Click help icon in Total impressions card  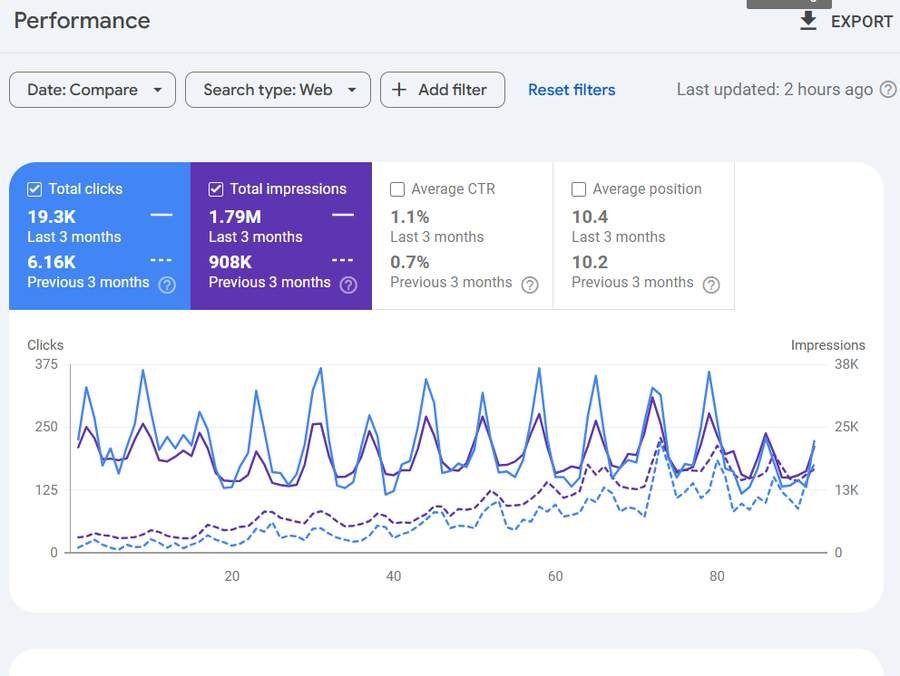click(348, 285)
